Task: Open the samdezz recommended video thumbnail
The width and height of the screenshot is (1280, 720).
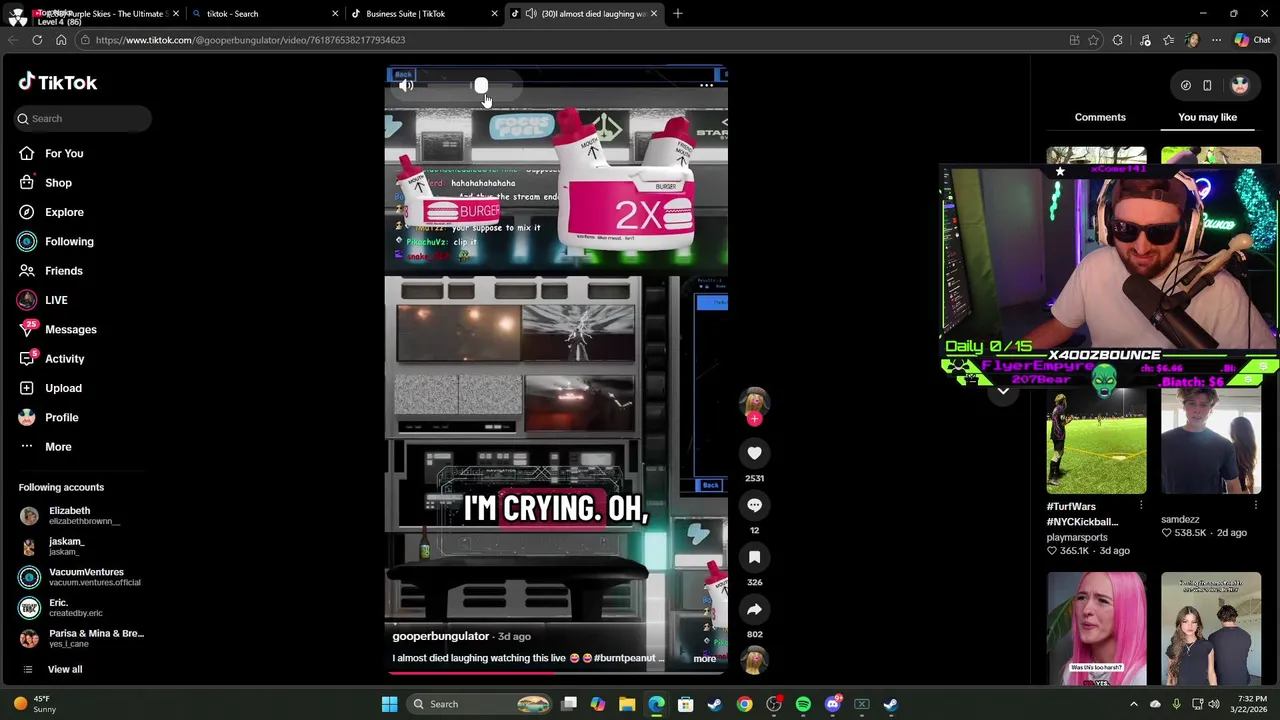Action: pyautogui.click(x=1211, y=440)
